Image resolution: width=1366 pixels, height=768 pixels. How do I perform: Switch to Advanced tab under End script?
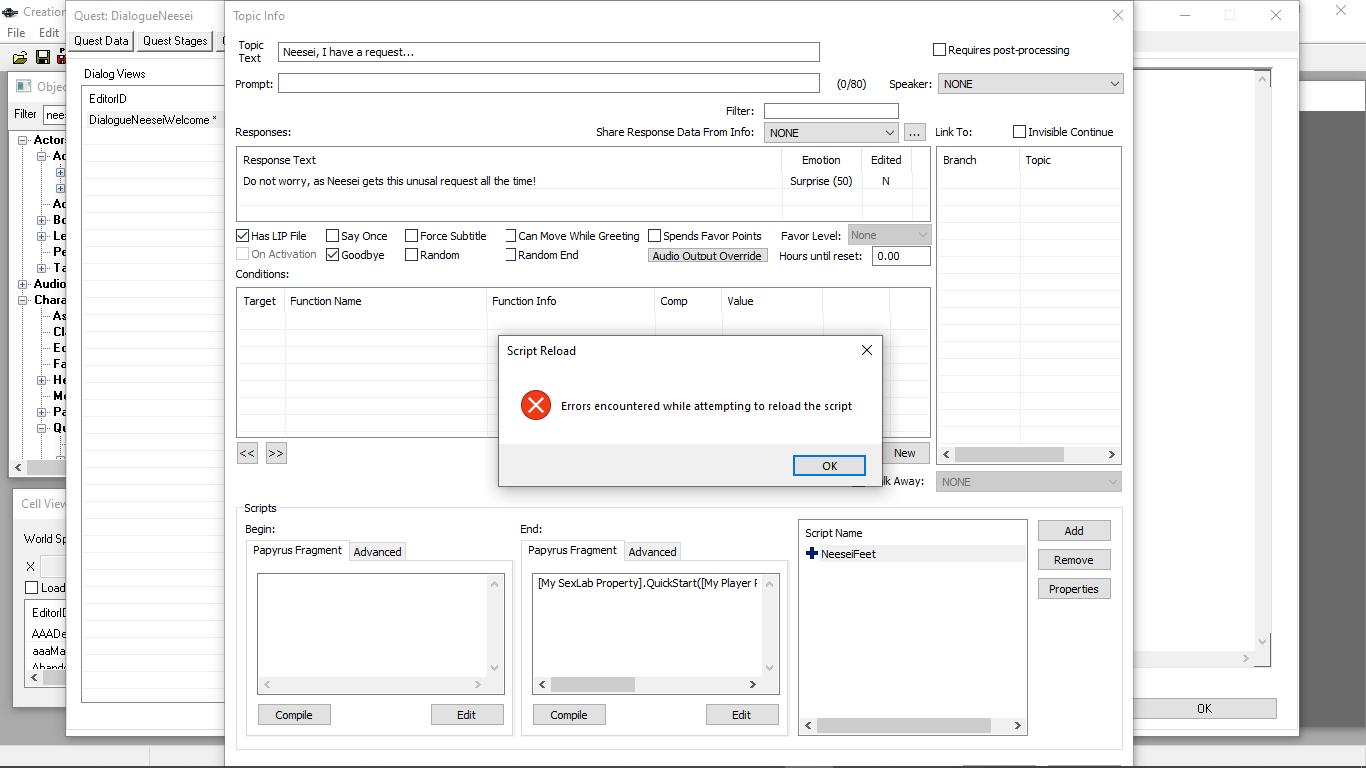coord(652,552)
